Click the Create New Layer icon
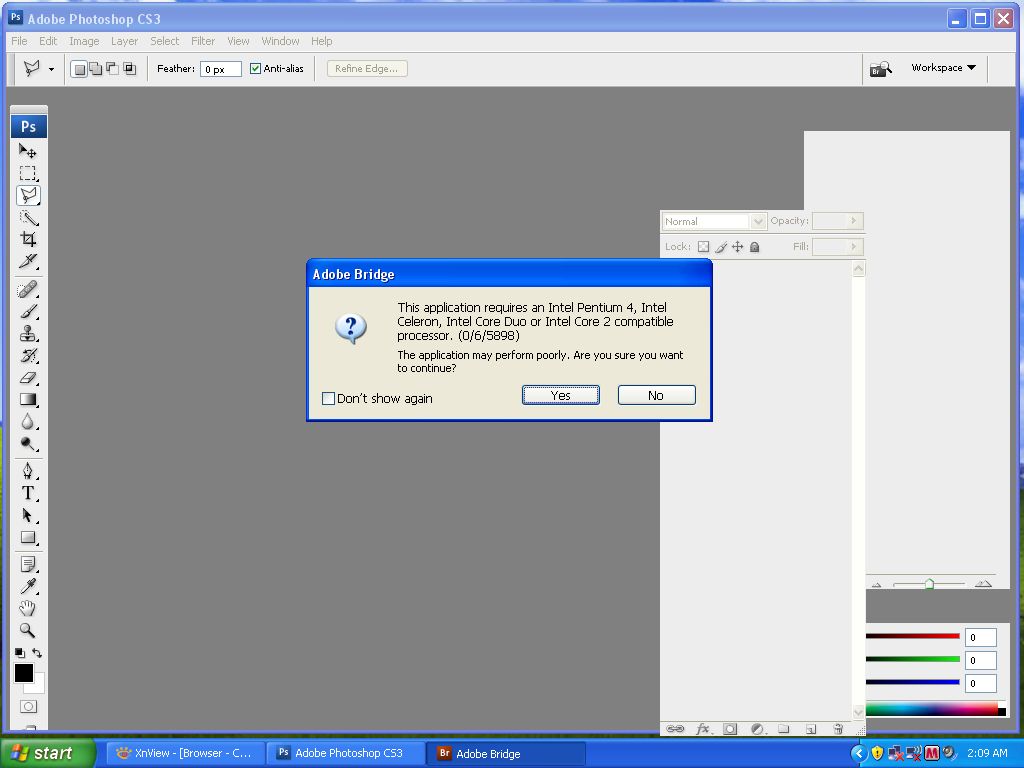 [x=810, y=731]
